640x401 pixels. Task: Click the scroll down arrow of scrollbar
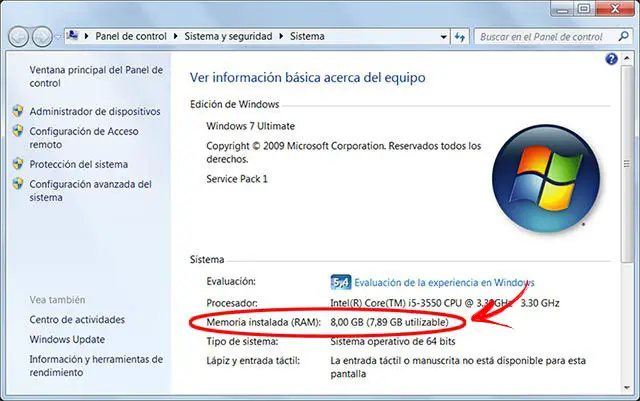627,388
